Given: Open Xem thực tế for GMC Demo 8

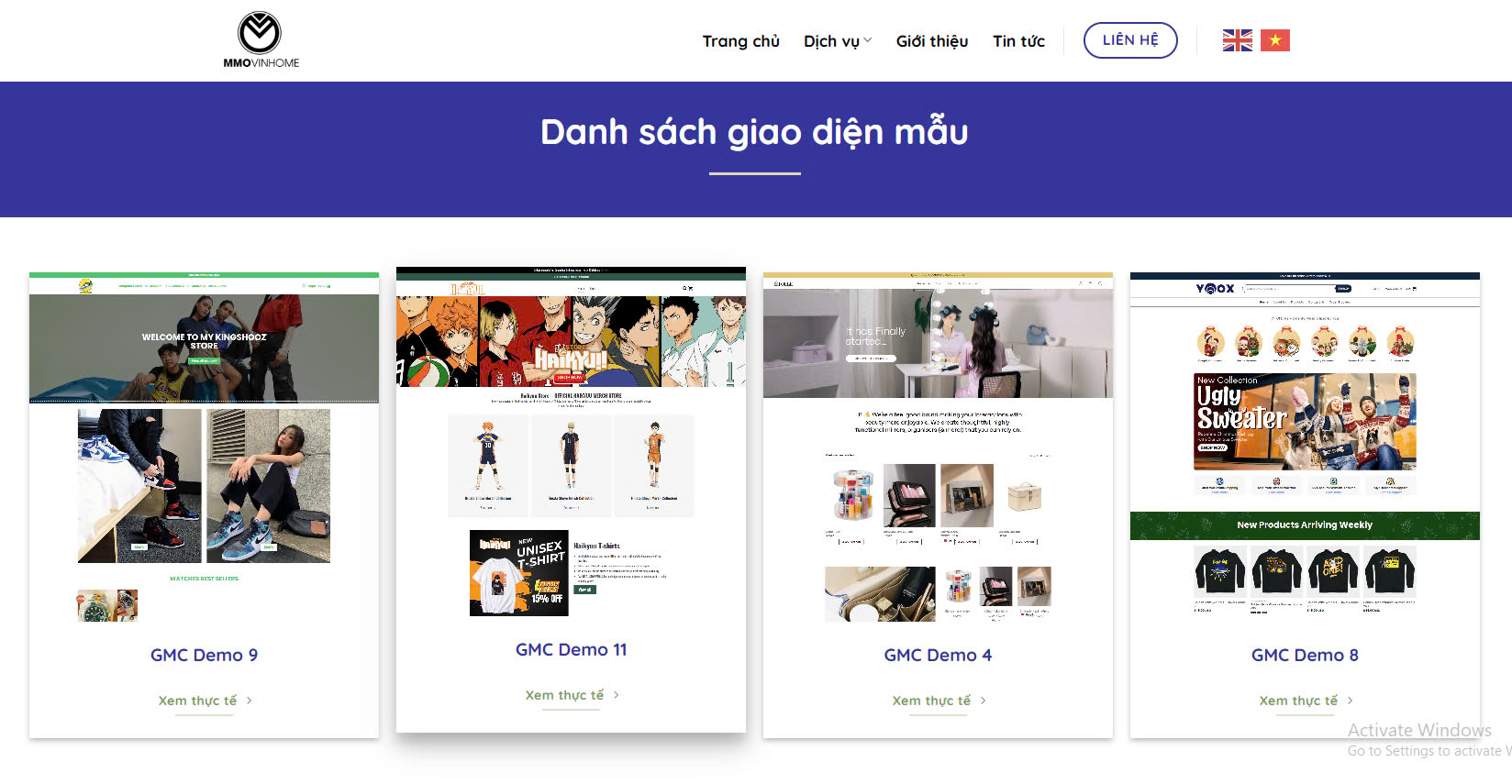Looking at the screenshot, I should (1298, 701).
